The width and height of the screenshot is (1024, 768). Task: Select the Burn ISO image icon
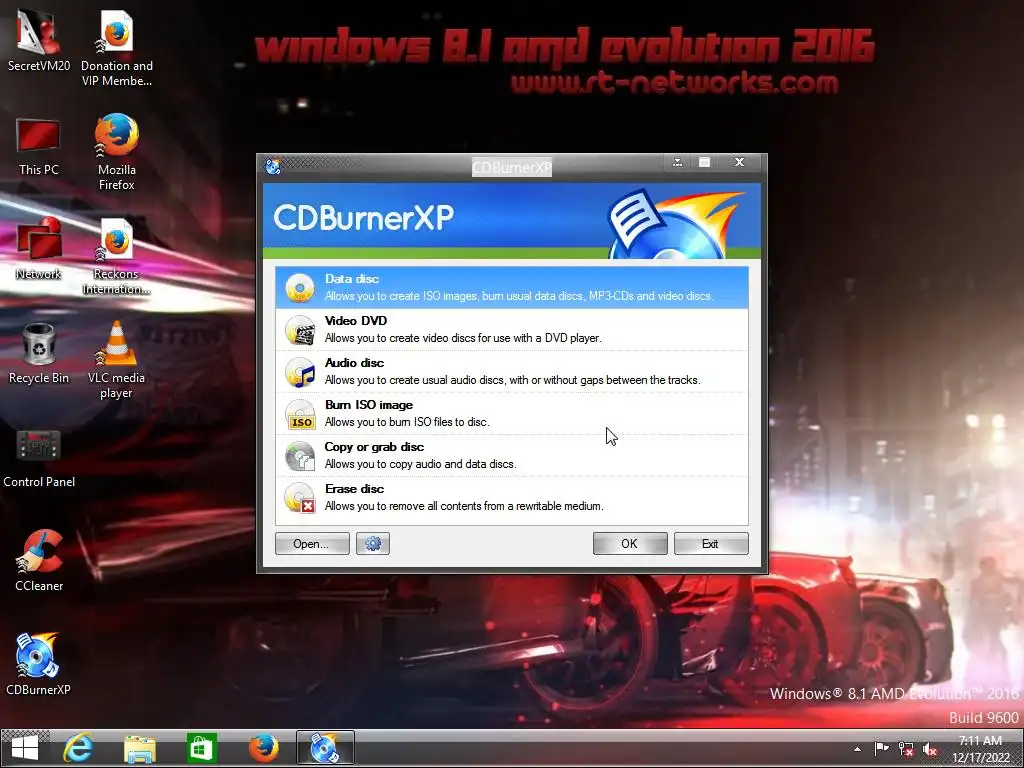click(300, 414)
